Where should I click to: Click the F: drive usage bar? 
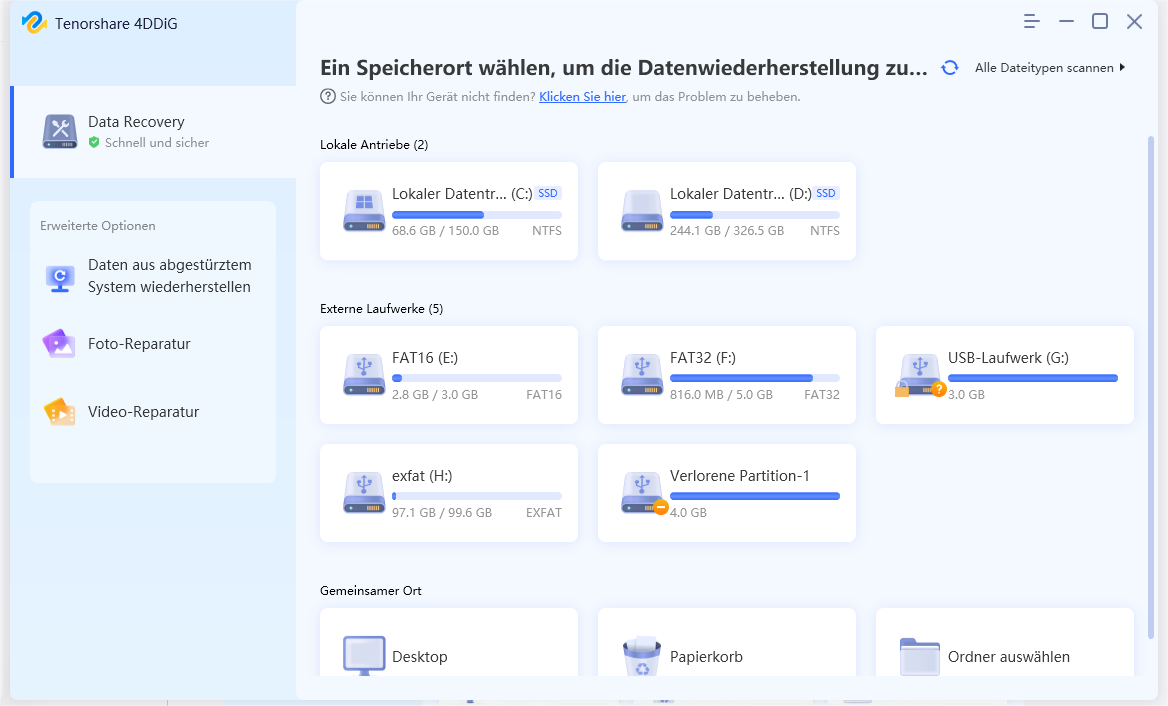click(x=755, y=378)
